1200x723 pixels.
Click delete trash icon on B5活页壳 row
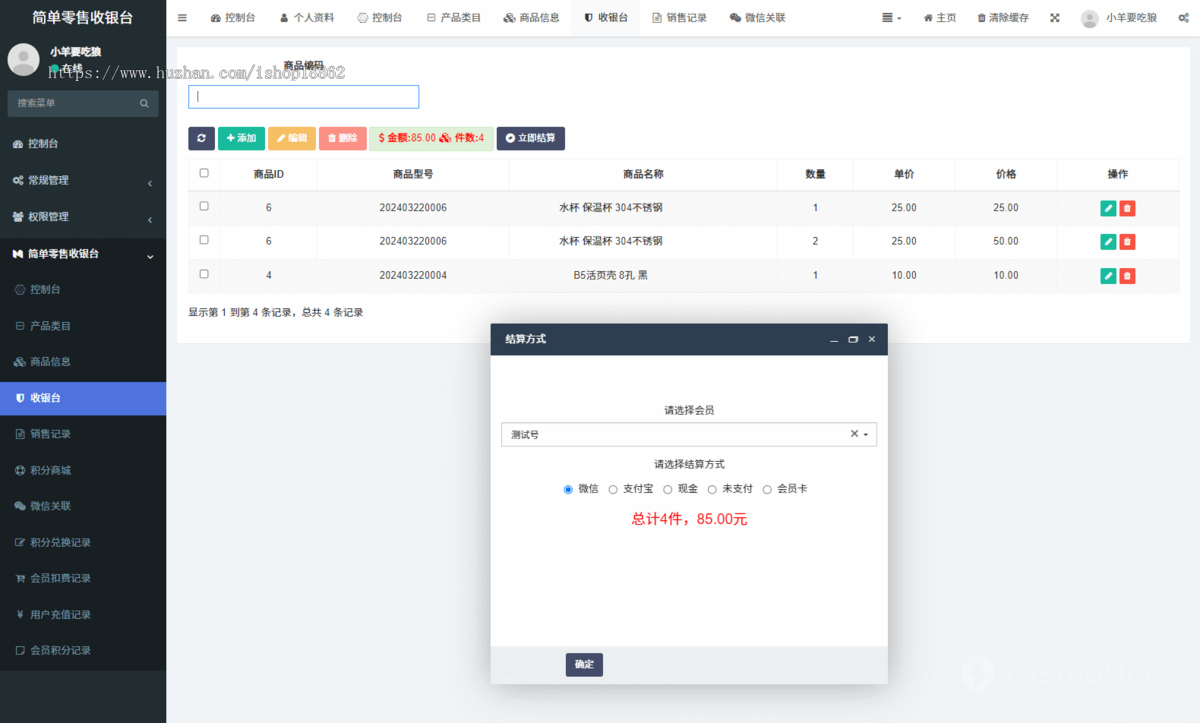(1128, 275)
